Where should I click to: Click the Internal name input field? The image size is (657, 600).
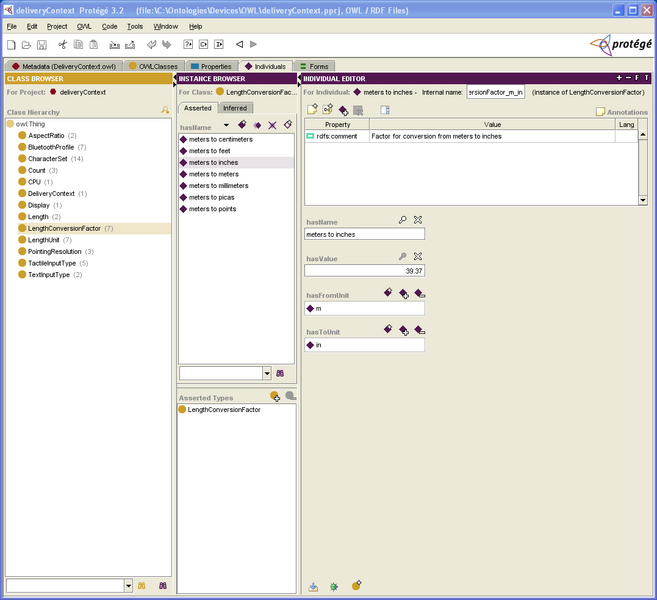(495, 92)
